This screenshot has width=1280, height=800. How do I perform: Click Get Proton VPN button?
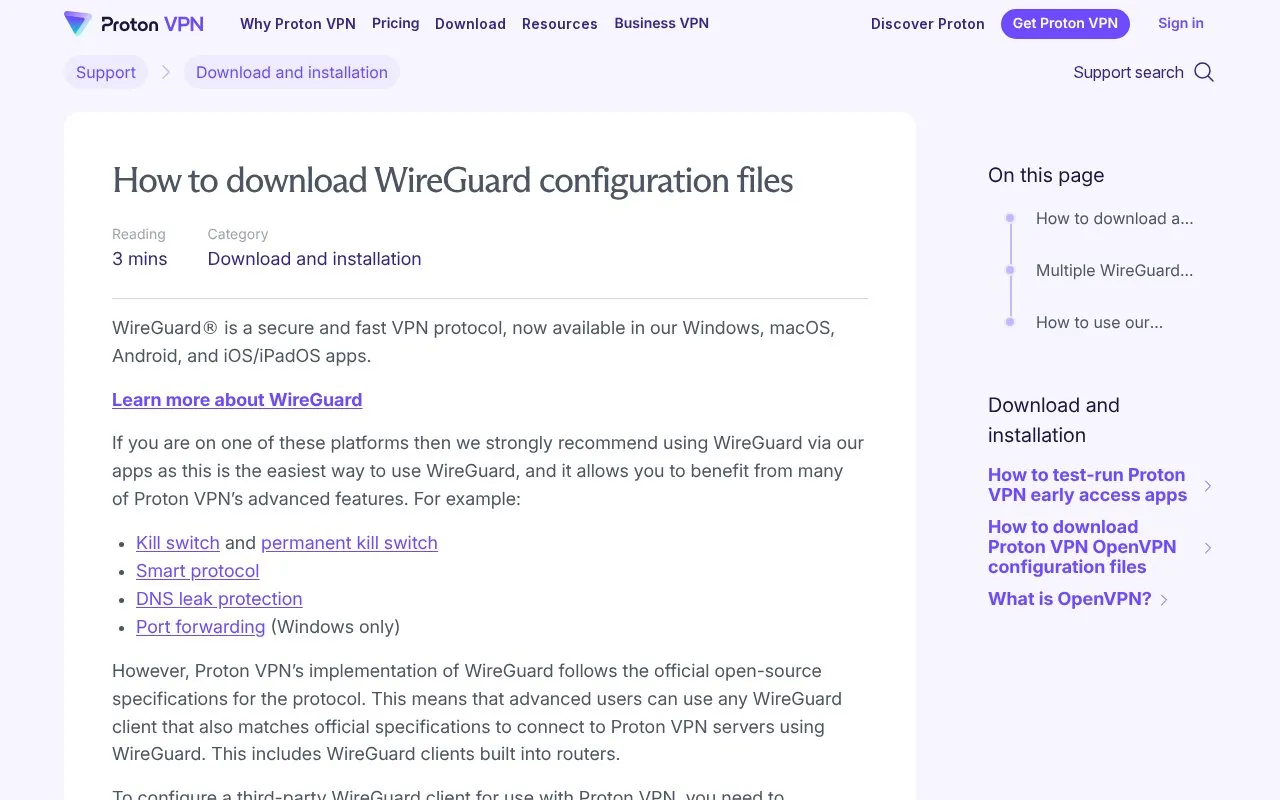1065,23
